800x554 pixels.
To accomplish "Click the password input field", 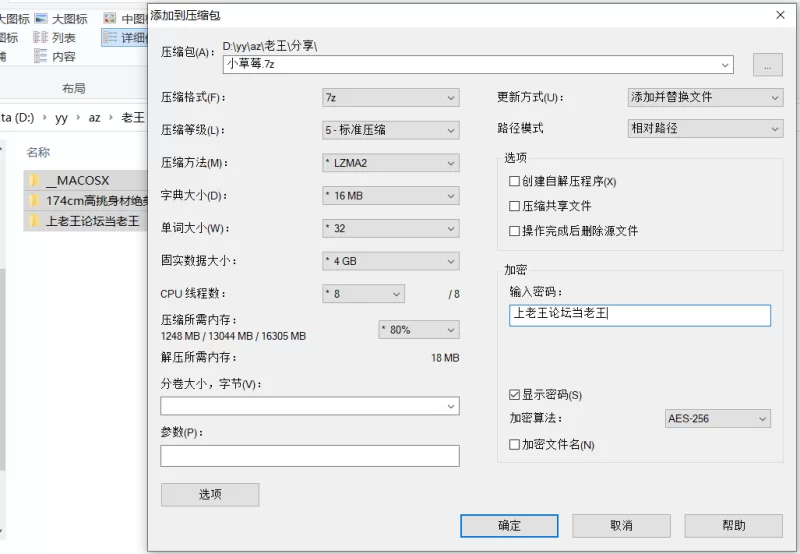I will 640,315.
